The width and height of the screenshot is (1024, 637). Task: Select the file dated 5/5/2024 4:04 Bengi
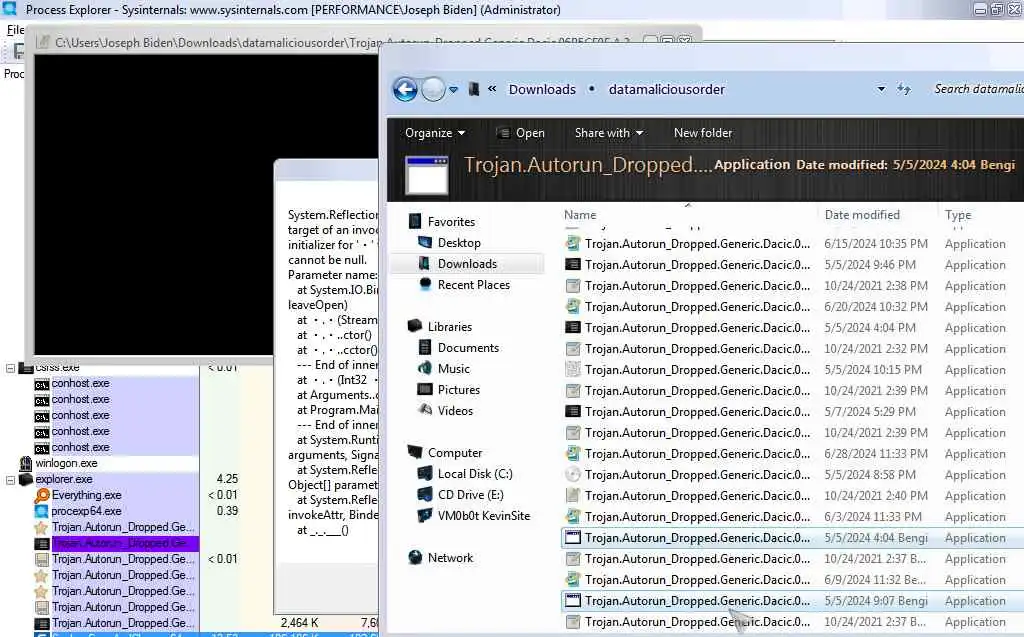point(792,538)
